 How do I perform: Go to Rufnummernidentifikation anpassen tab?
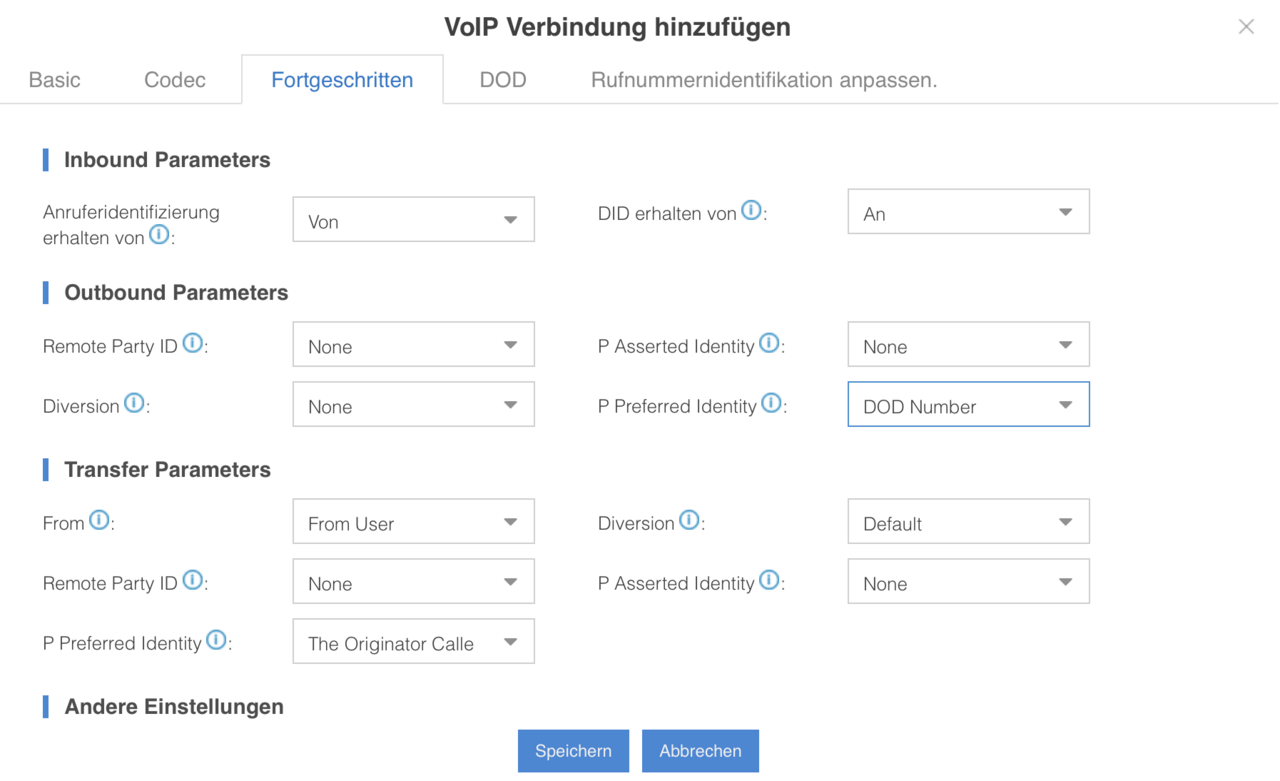(764, 80)
